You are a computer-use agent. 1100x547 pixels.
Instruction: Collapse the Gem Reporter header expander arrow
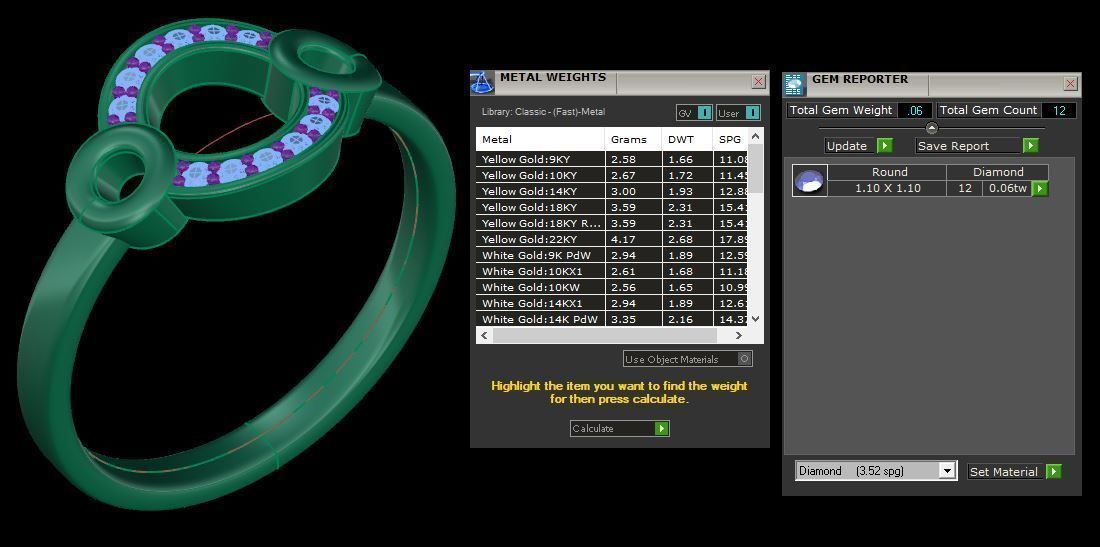[x=932, y=128]
